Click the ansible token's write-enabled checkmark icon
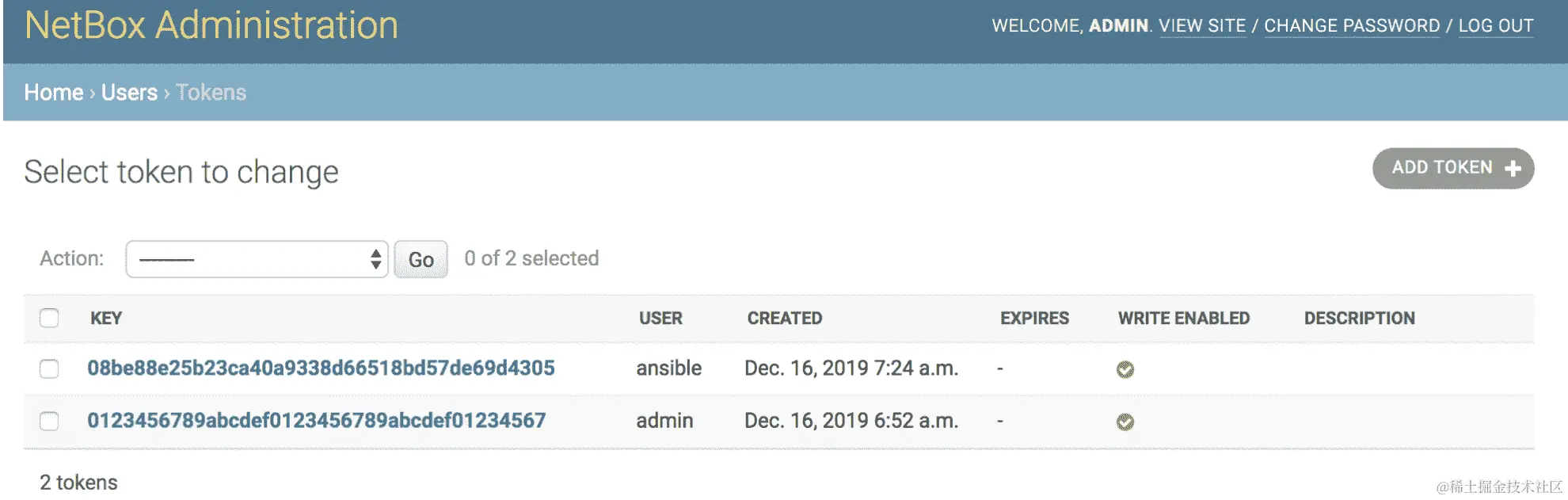Viewport: 1568px width, 500px height. [x=1125, y=369]
